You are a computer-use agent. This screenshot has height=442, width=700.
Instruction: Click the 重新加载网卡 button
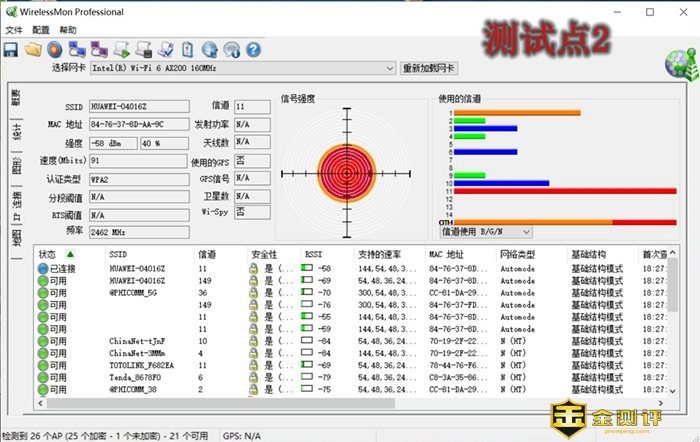[428, 68]
